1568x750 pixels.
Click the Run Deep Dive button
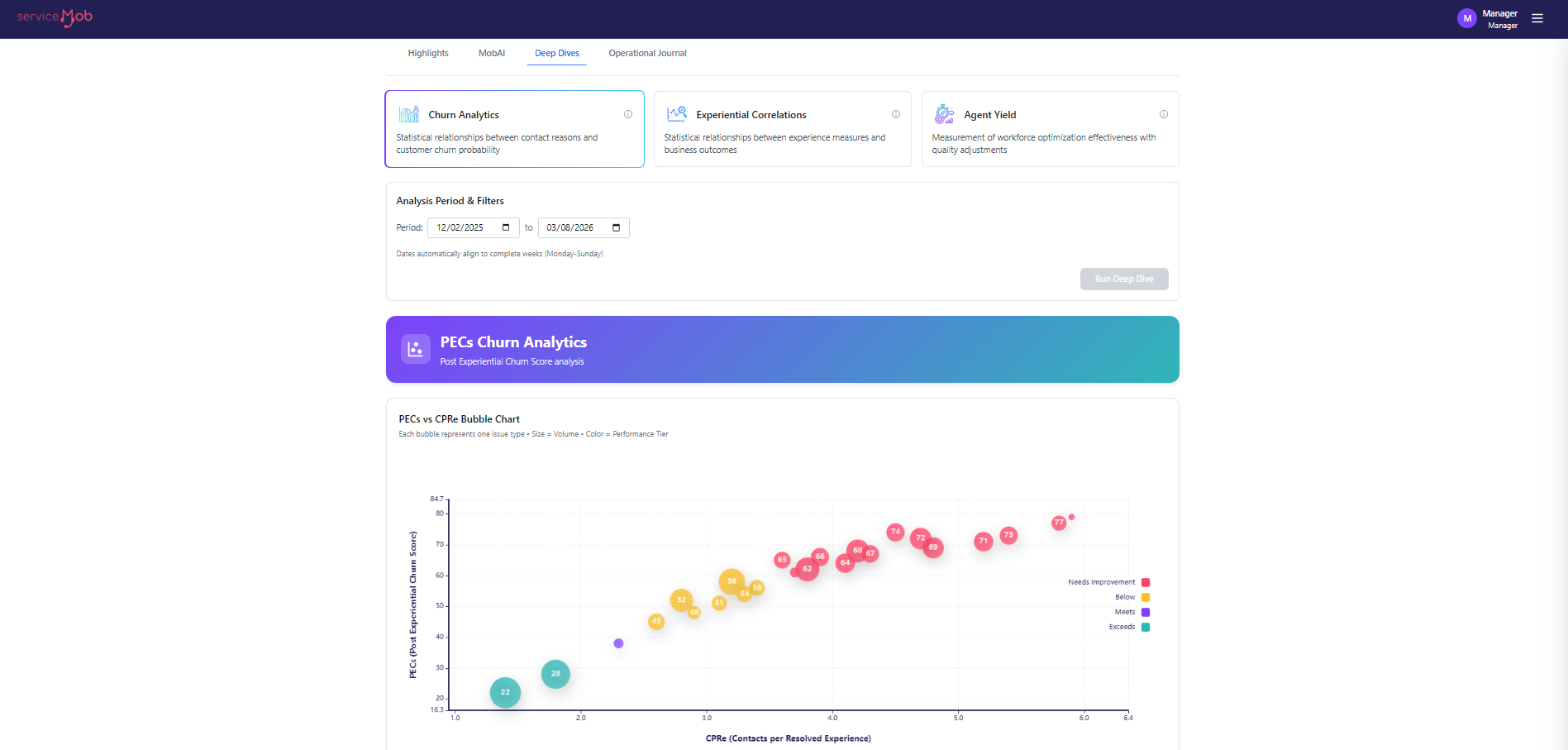1123,279
